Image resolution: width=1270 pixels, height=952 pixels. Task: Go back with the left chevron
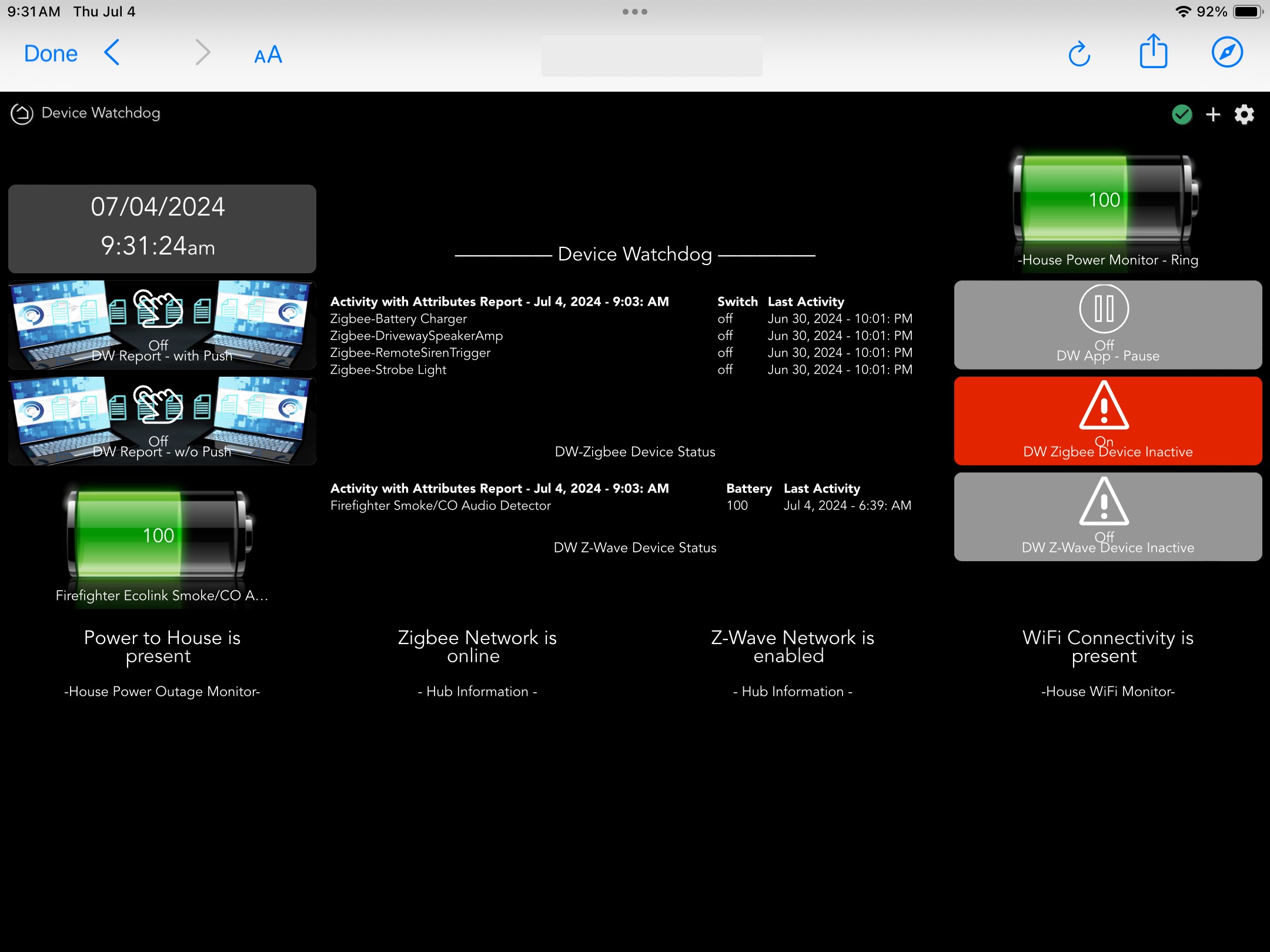(x=112, y=53)
